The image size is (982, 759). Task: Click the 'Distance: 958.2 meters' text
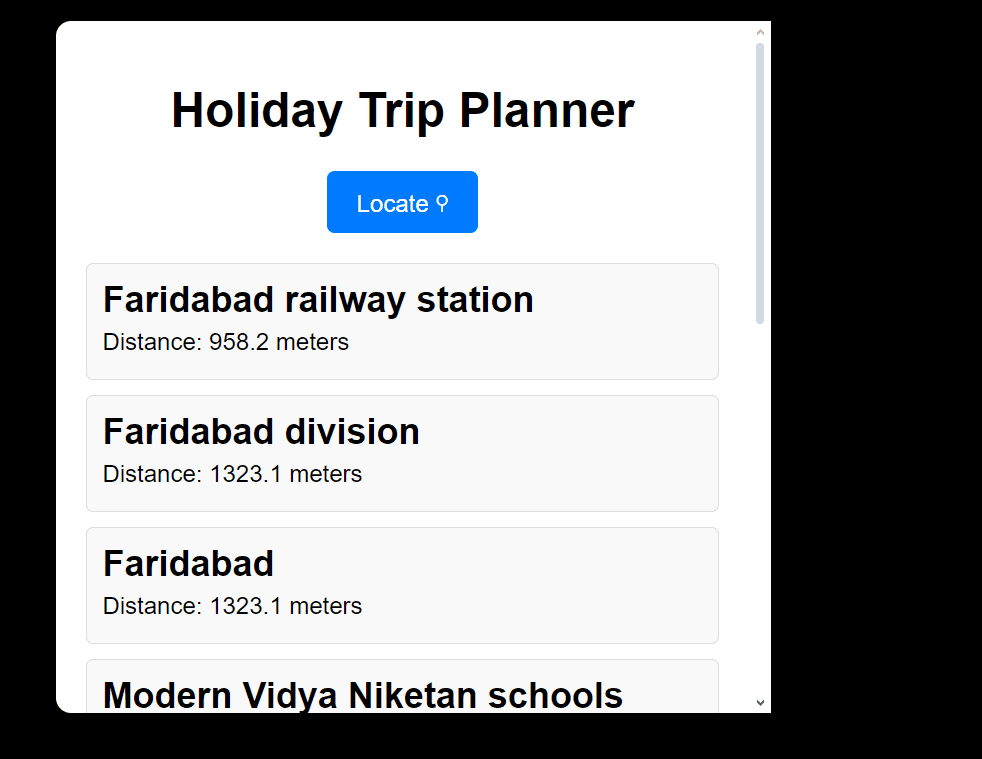point(226,342)
